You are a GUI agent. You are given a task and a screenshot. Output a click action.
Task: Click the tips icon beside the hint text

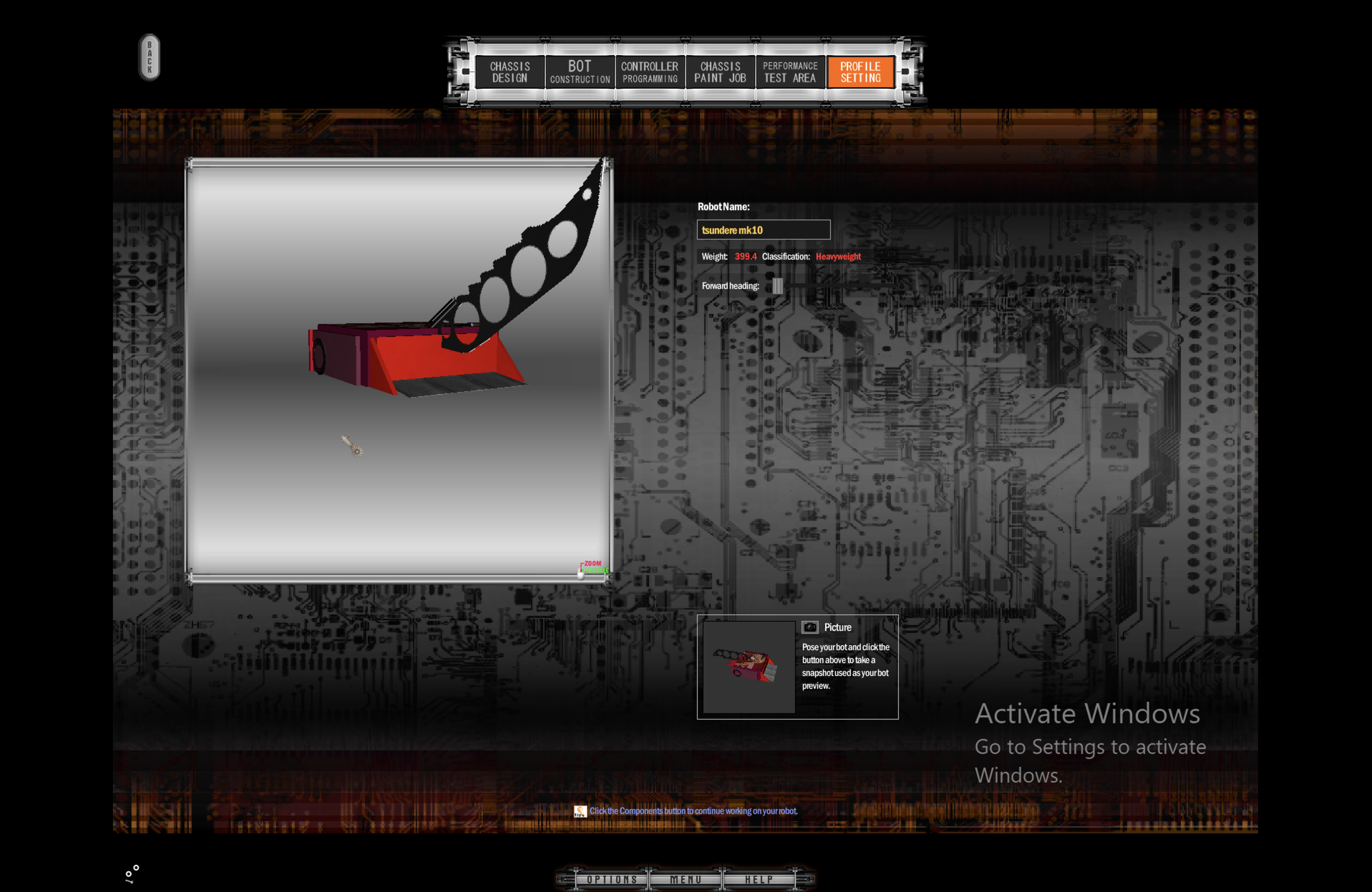point(580,811)
